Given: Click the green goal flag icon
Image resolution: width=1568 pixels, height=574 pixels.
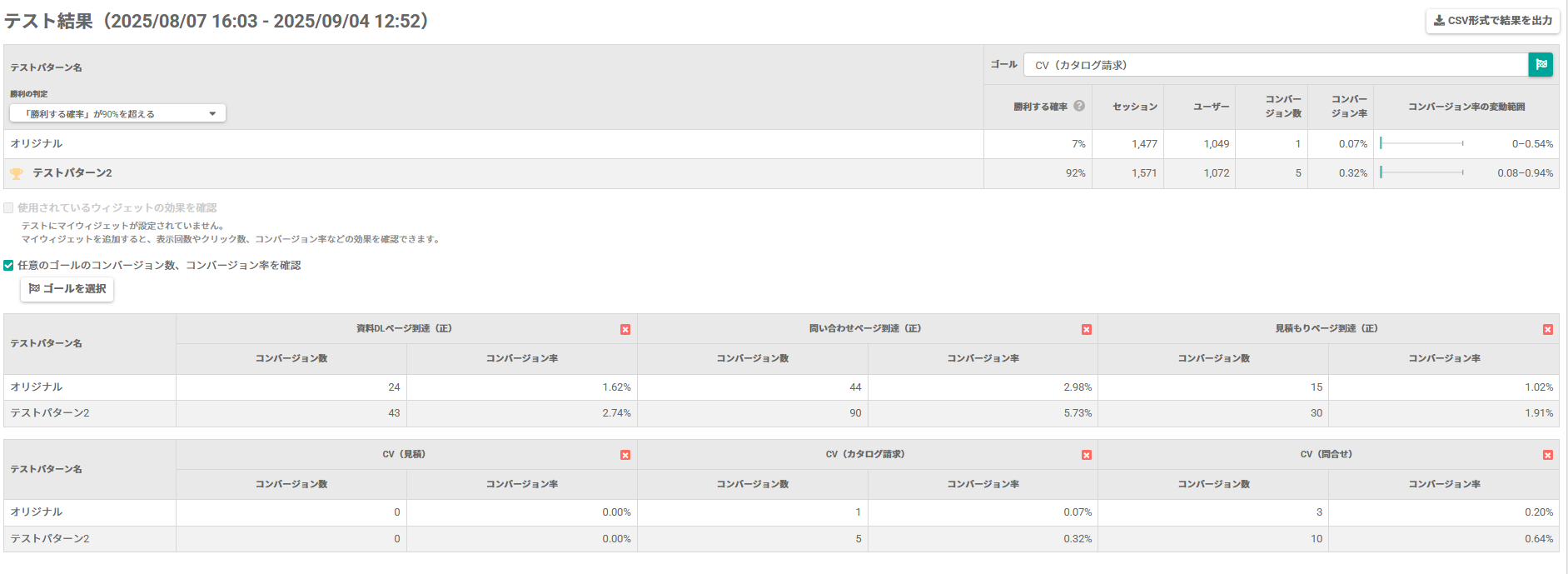Looking at the screenshot, I should [x=1541, y=65].
